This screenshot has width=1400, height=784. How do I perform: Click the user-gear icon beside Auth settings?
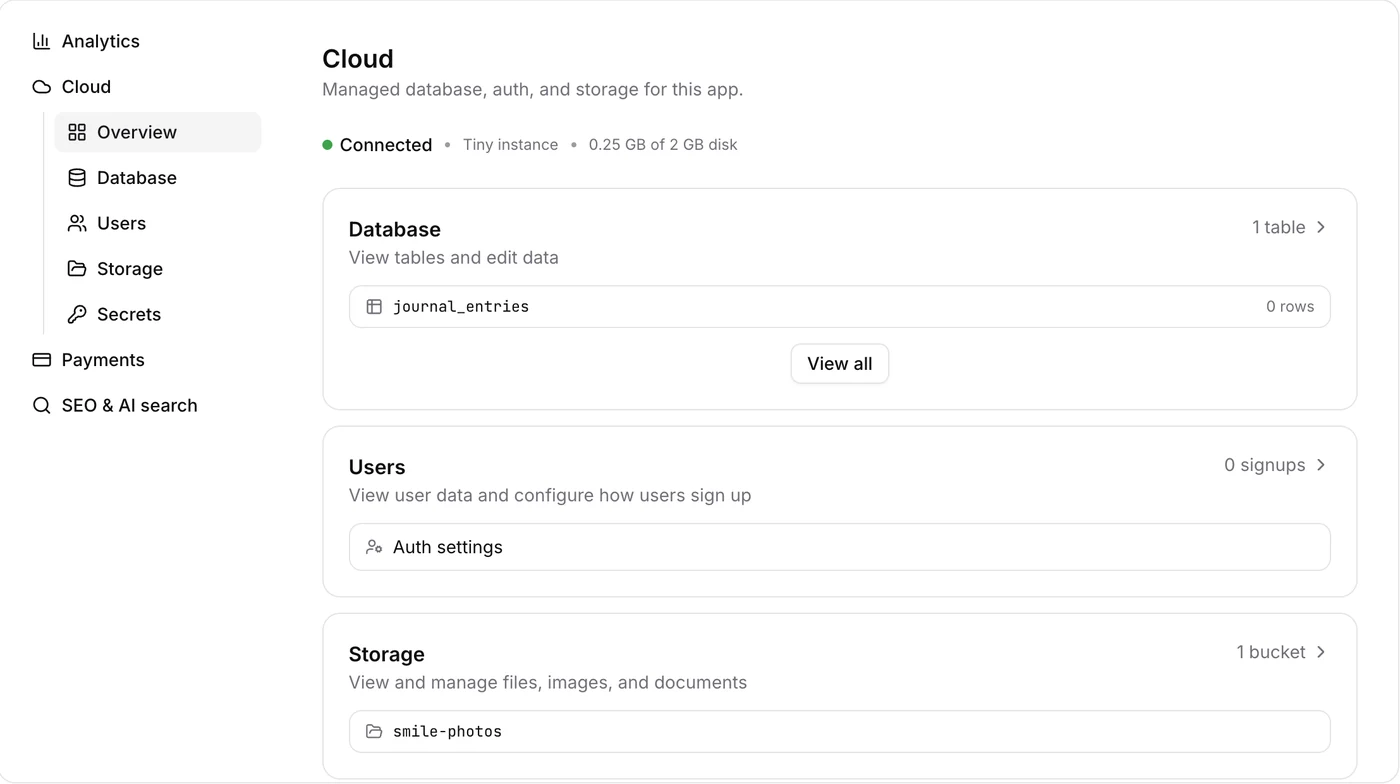point(374,547)
